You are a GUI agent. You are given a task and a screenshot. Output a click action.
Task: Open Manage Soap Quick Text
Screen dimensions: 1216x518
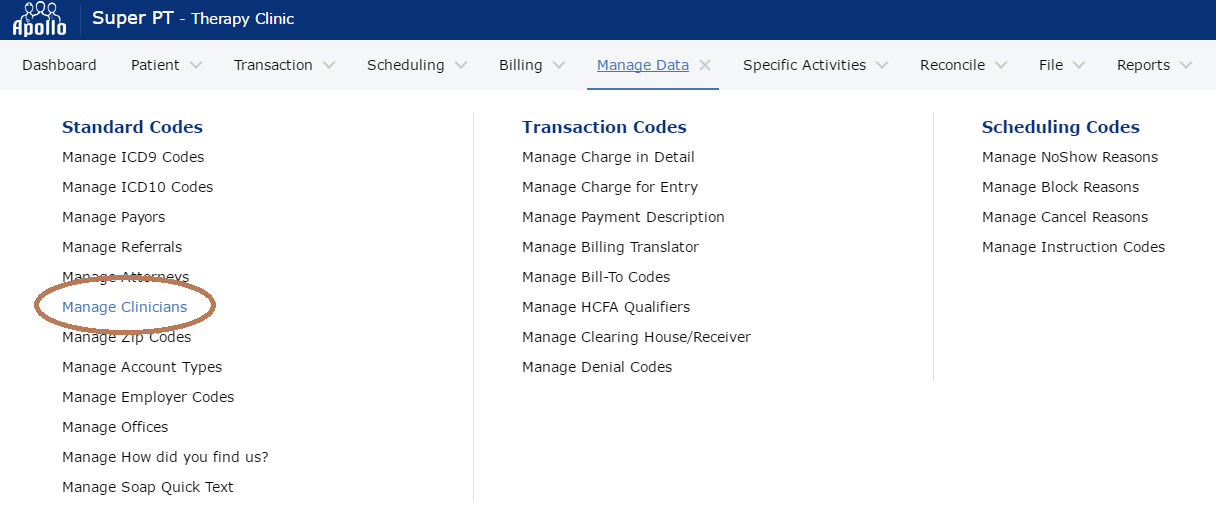(x=147, y=487)
